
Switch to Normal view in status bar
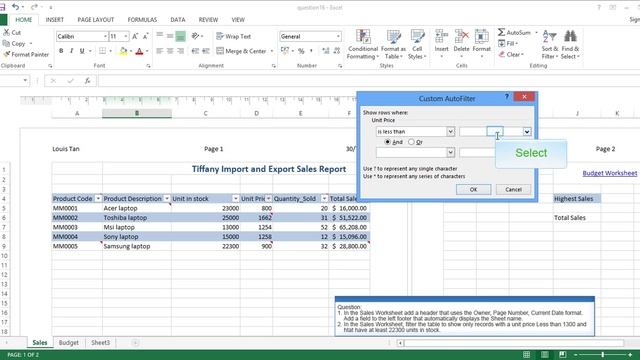[x=527, y=355]
